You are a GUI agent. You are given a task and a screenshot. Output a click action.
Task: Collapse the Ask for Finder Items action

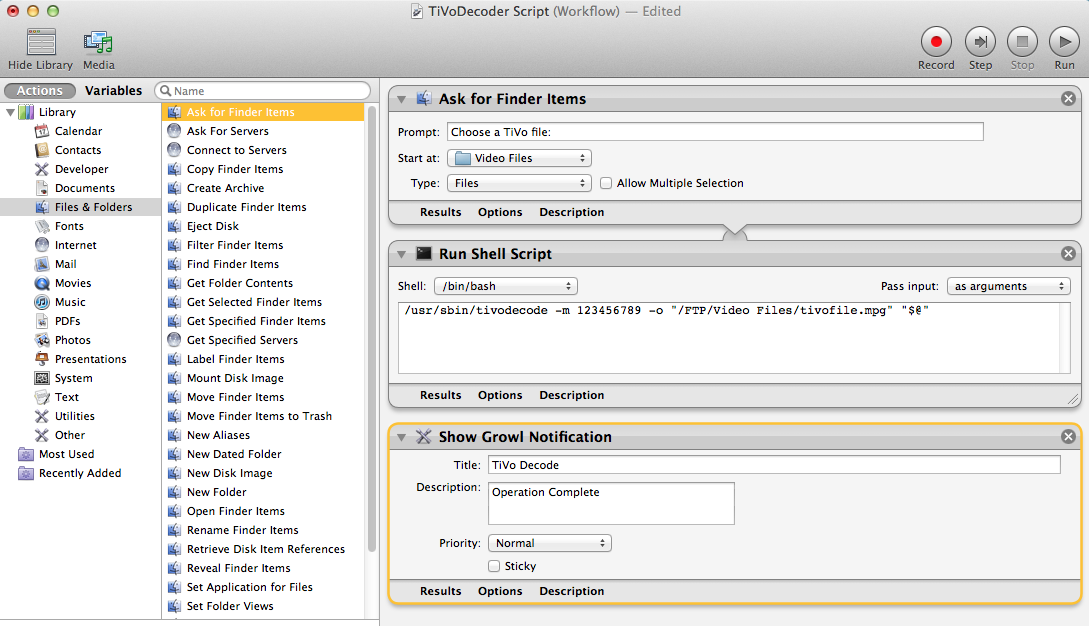401,99
